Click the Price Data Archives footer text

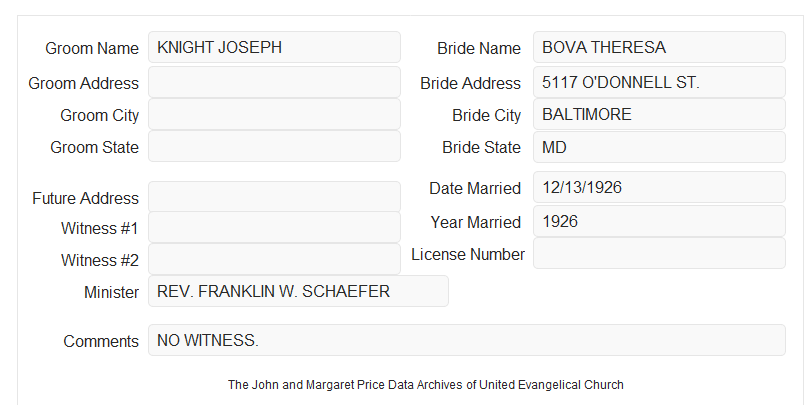tap(426, 384)
